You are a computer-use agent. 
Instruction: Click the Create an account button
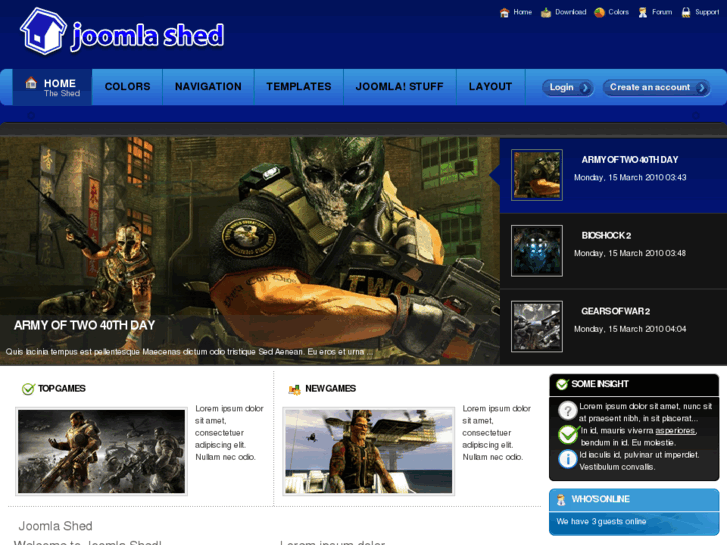657,88
